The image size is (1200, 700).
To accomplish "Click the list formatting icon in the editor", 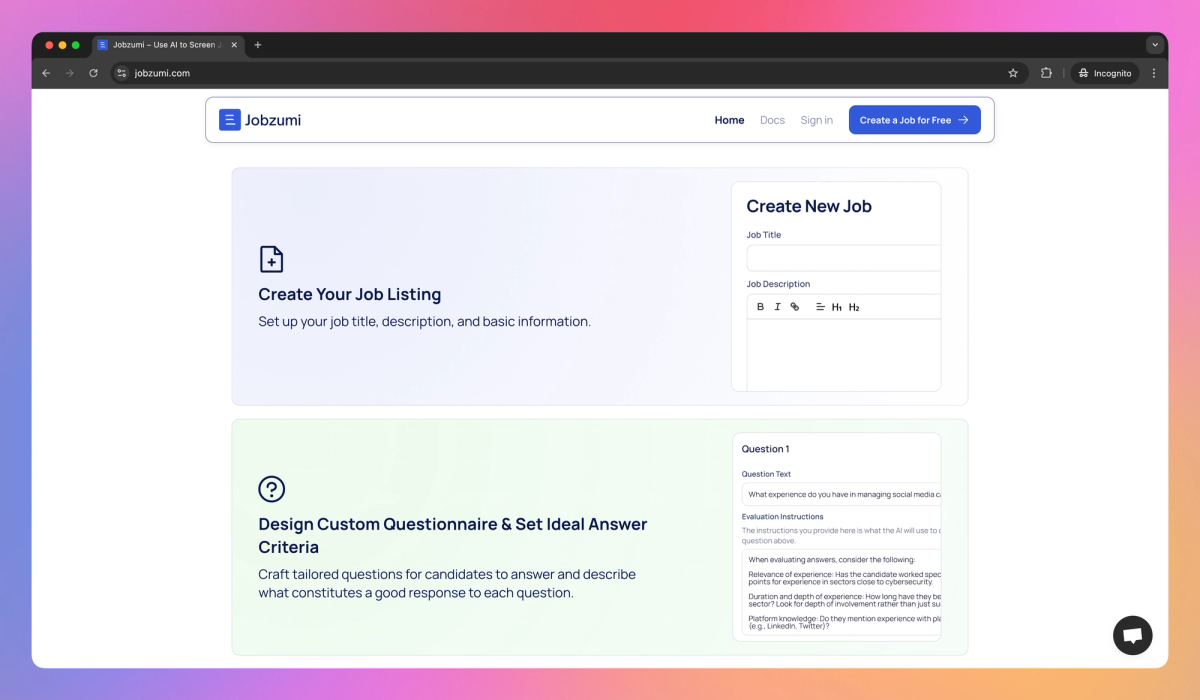I will point(820,307).
